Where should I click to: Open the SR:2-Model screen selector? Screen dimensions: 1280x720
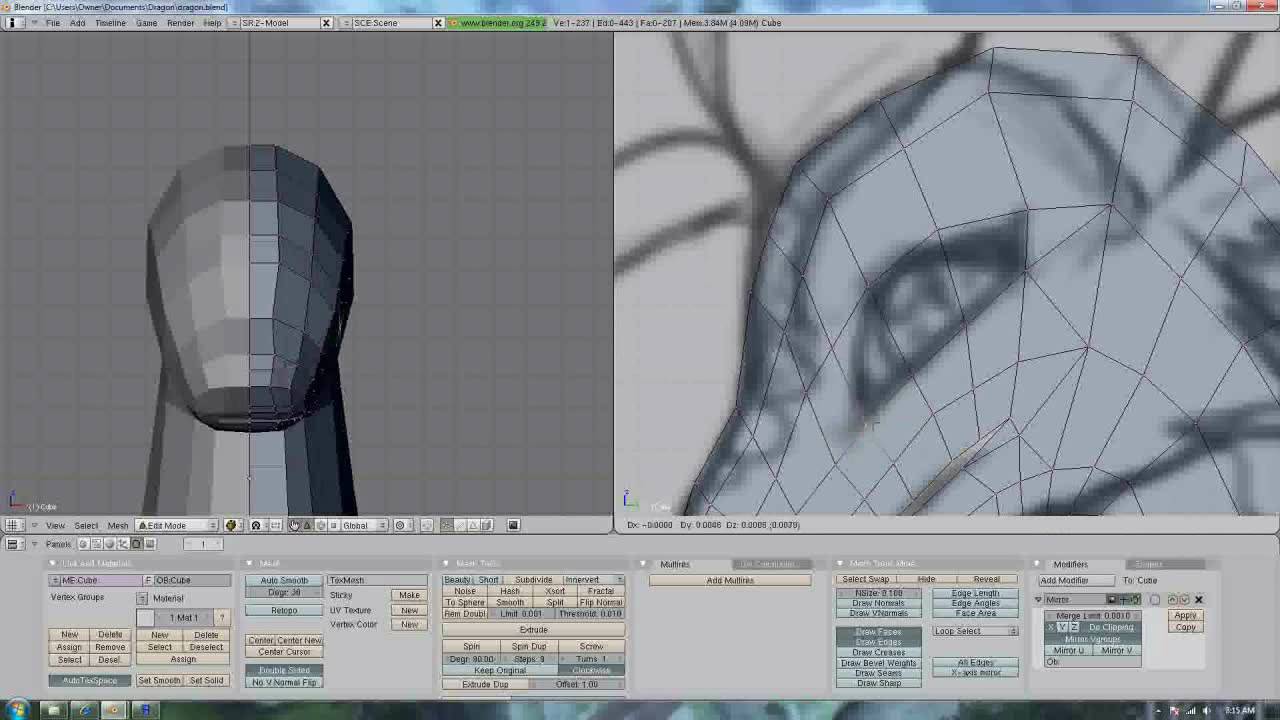[x=236, y=22]
